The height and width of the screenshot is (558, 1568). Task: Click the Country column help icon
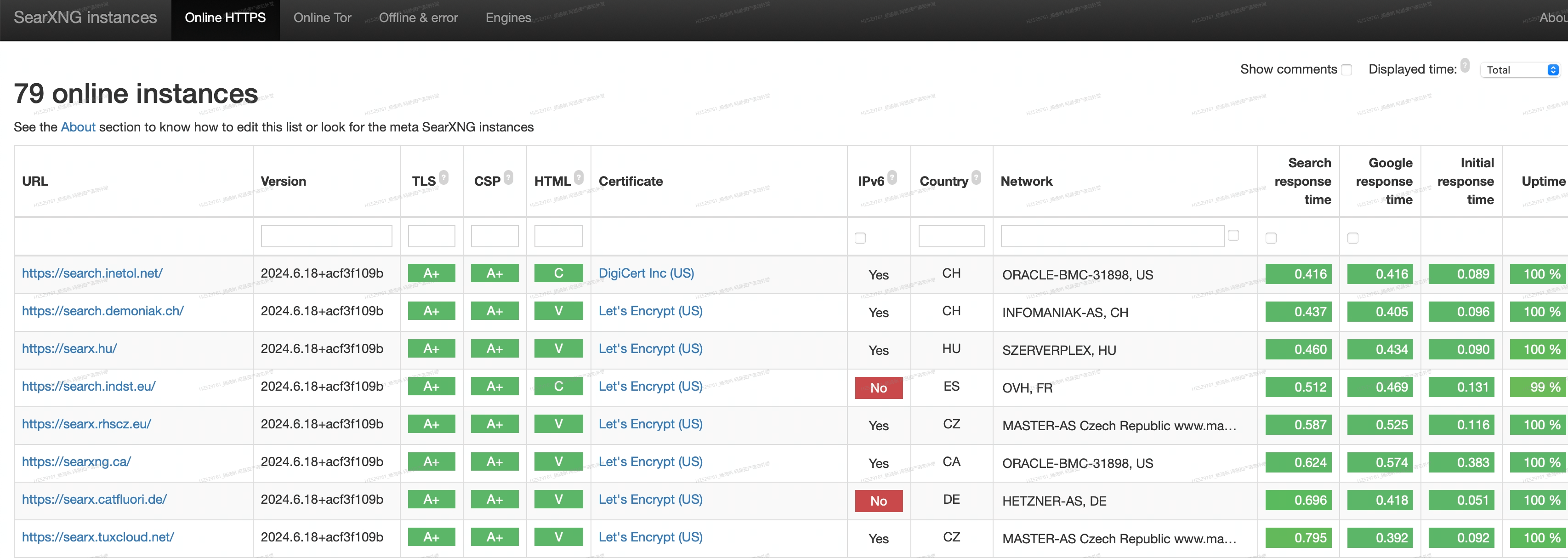pyautogui.click(x=977, y=177)
